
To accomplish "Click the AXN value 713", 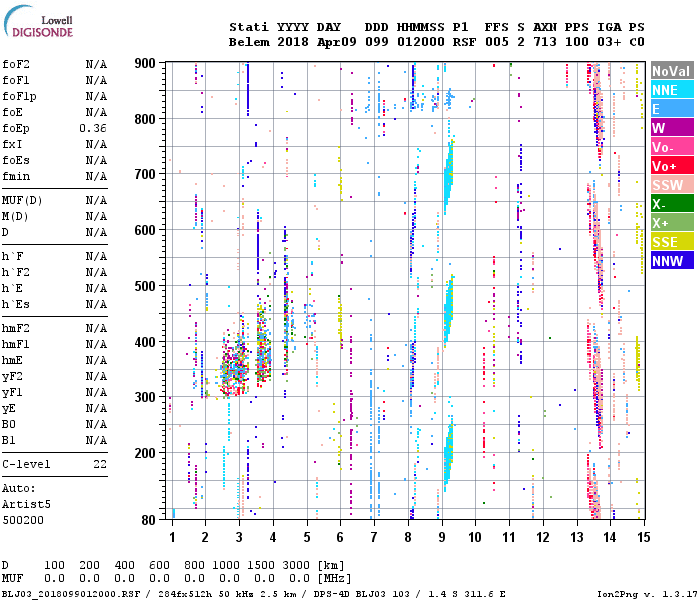I will 545,42.
